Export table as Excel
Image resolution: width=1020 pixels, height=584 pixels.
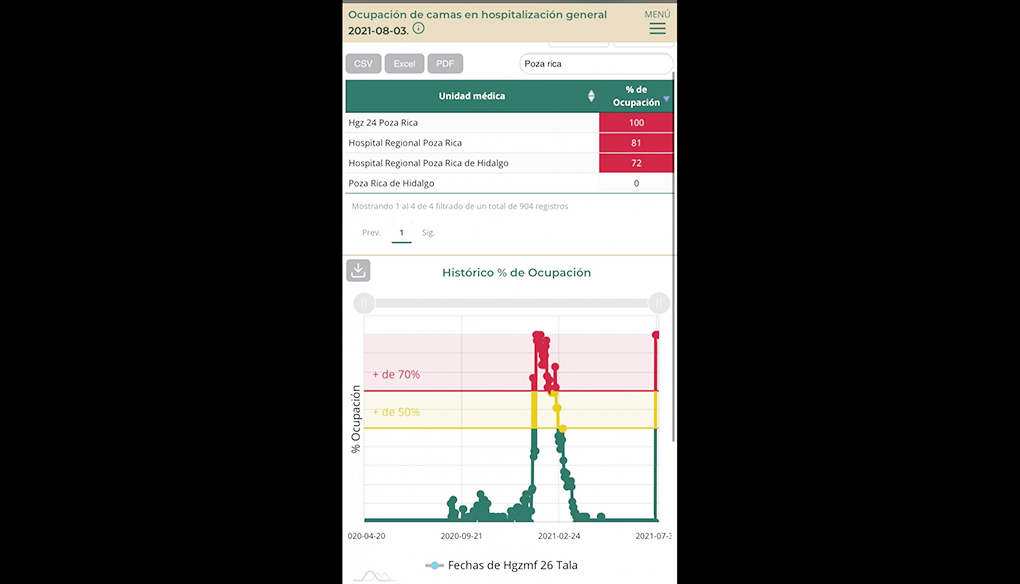404,64
